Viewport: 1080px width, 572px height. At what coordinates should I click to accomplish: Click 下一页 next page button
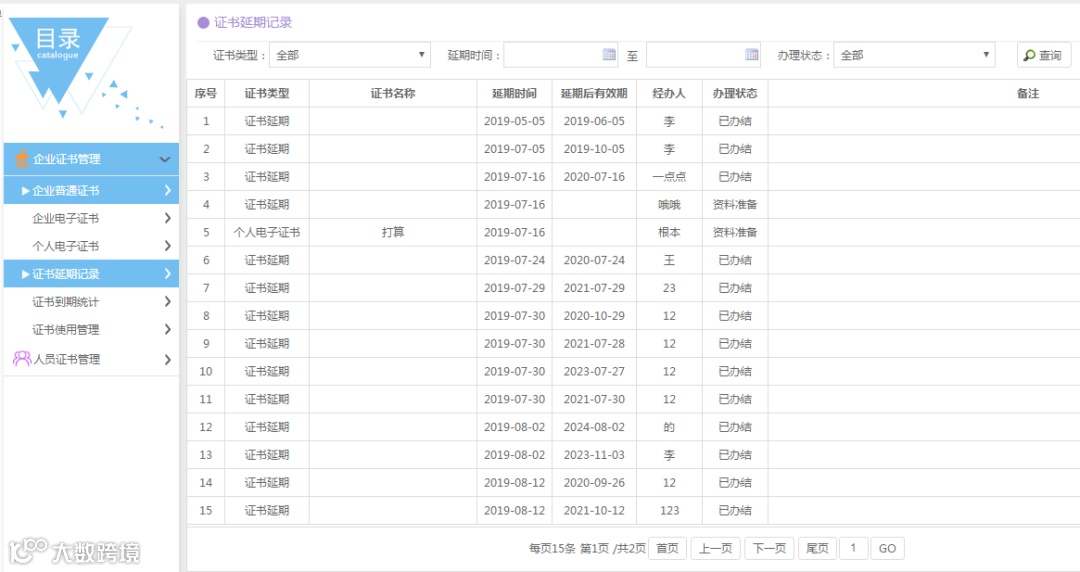[769, 549]
